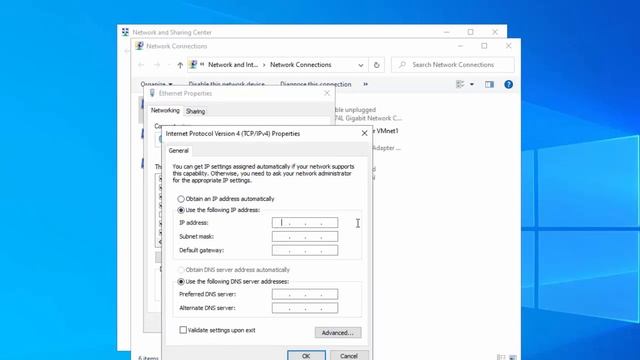The image size is (640, 360).
Task: Click the IP address input field
Action: [x=305, y=222]
